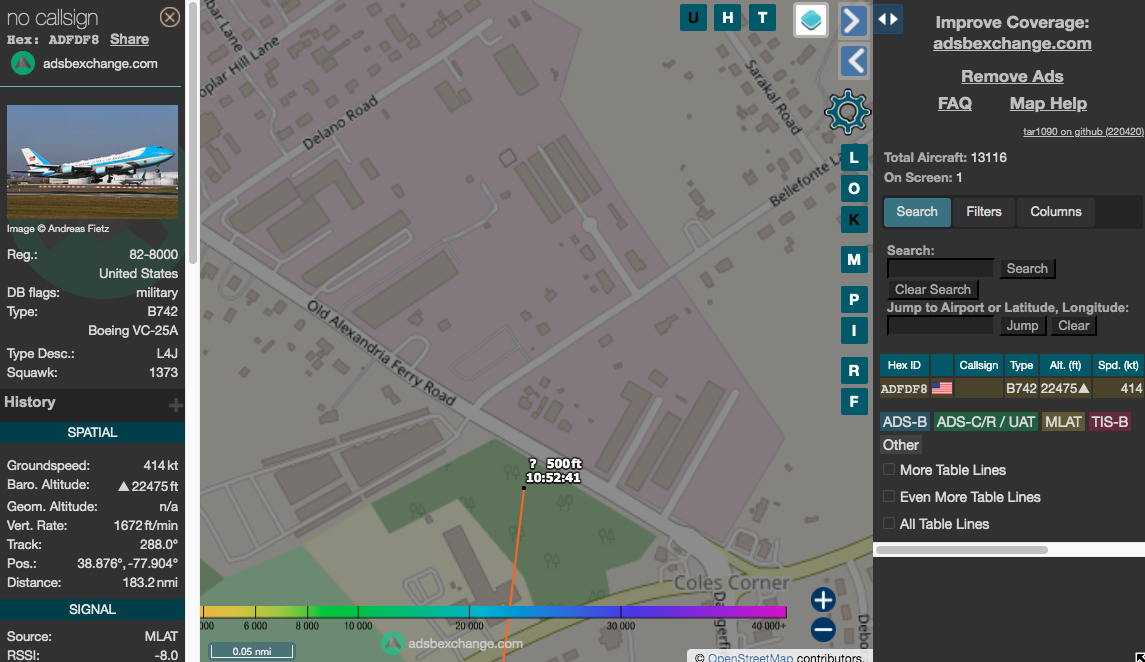Click the T map toggle button

(x=762, y=18)
